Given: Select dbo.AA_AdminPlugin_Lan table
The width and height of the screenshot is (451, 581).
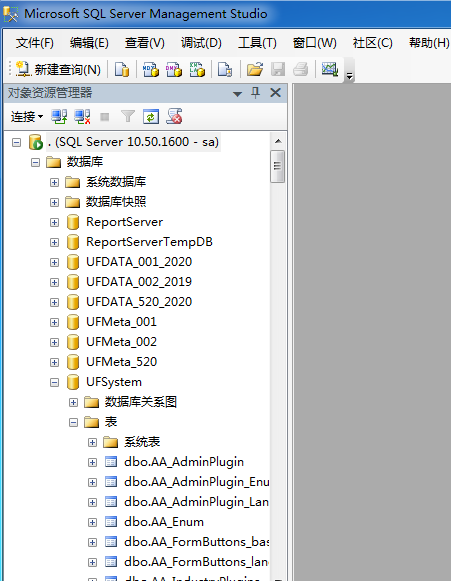Looking at the screenshot, I should (x=196, y=502).
